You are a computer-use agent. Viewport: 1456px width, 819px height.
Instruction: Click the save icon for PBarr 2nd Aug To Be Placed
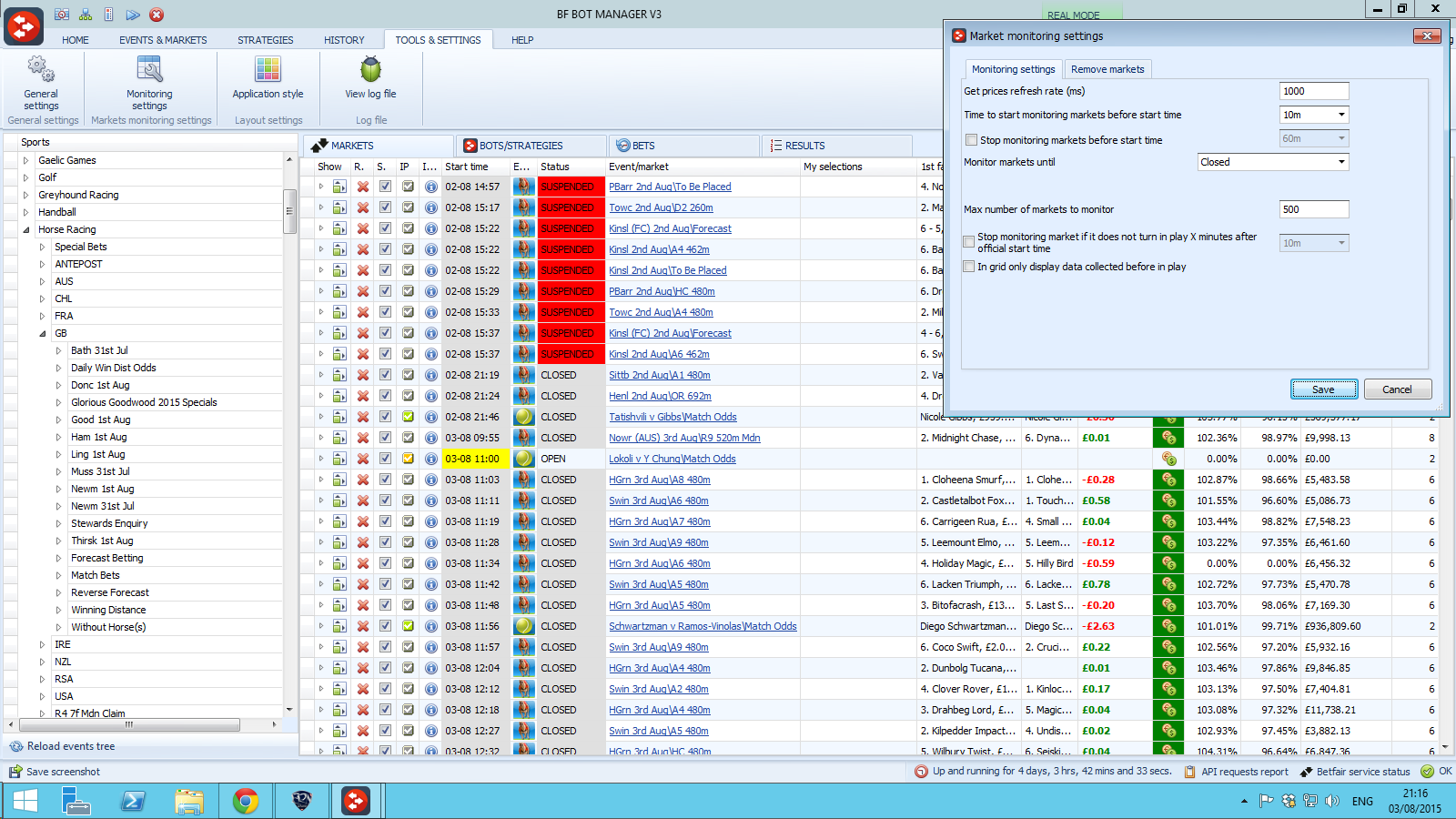point(339,187)
